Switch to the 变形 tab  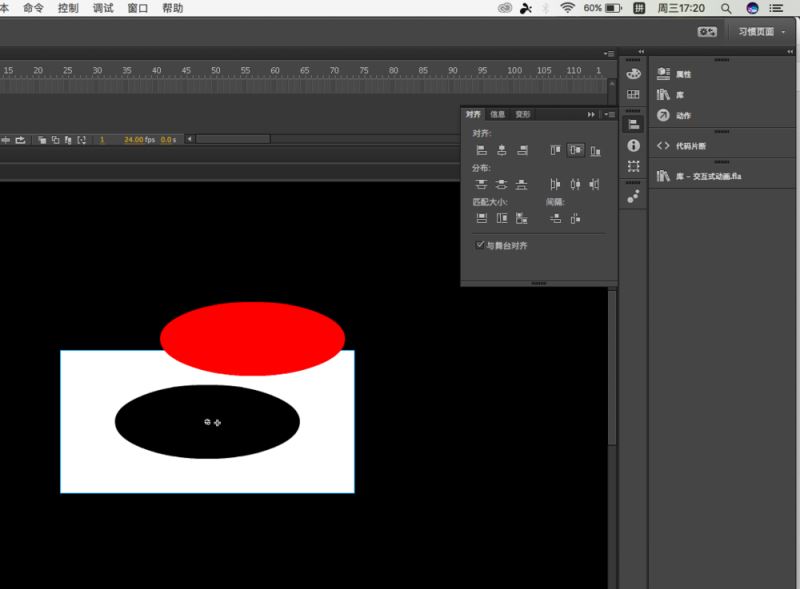pyautogui.click(x=522, y=114)
